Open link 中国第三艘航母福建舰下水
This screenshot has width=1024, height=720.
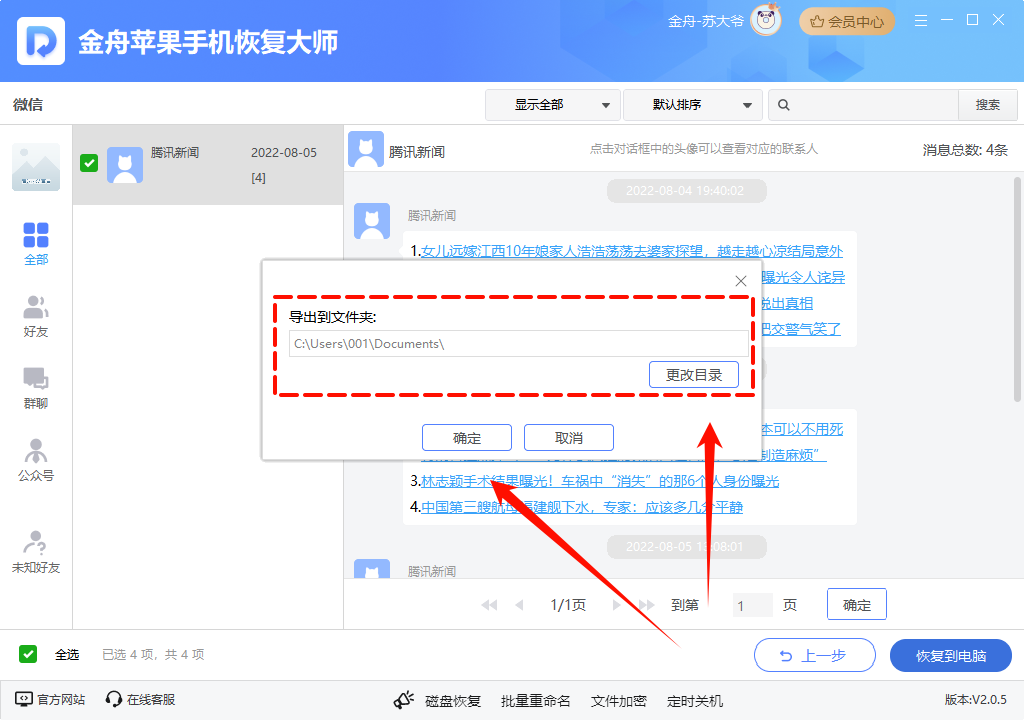tap(582, 507)
